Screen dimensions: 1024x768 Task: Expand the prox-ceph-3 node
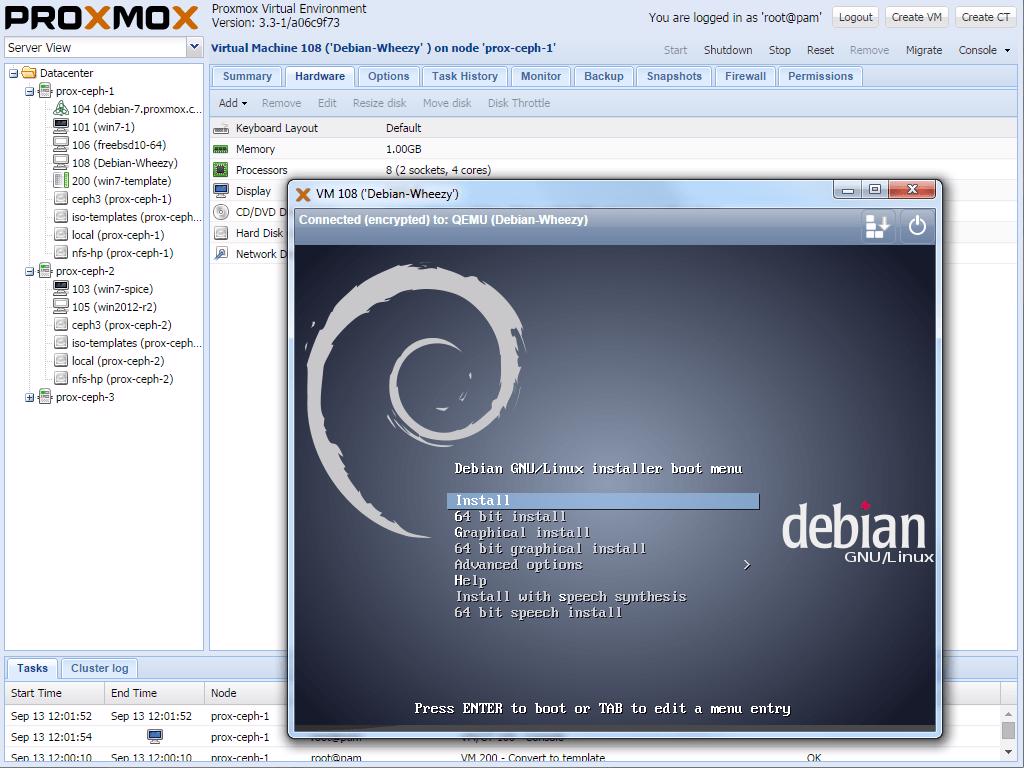(31, 397)
